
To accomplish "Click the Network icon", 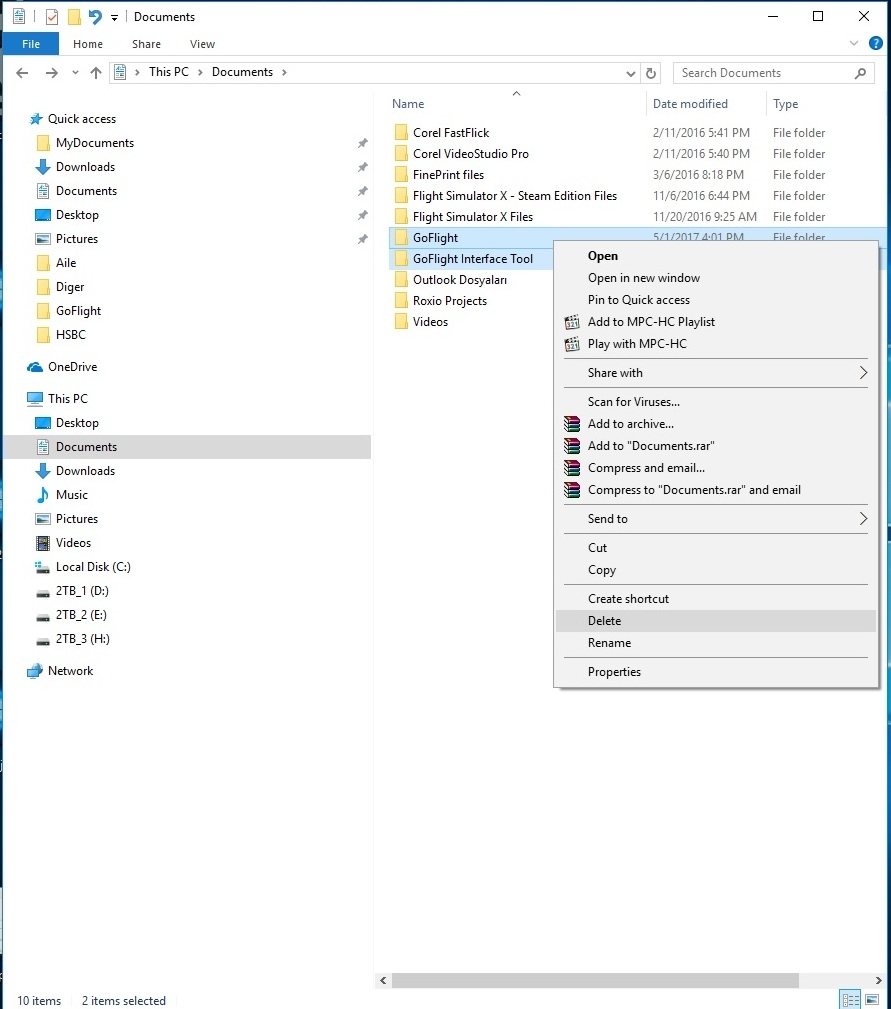I will pyautogui.click(x=35, y=671).
